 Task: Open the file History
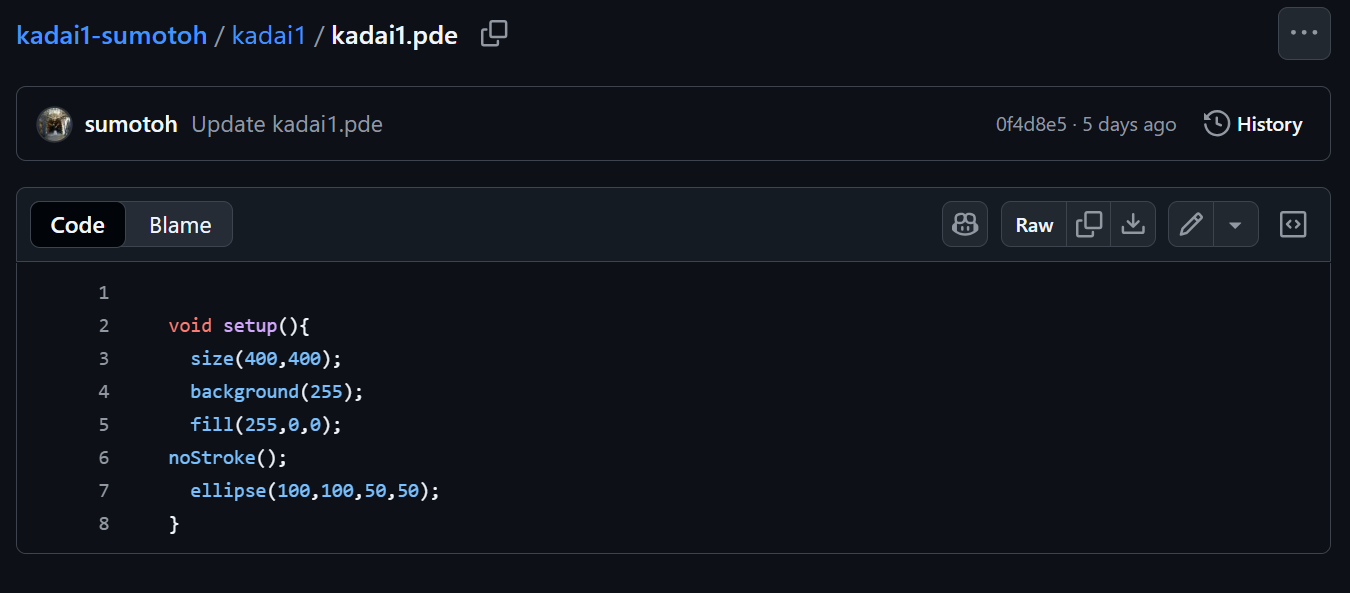[1254, 124]
